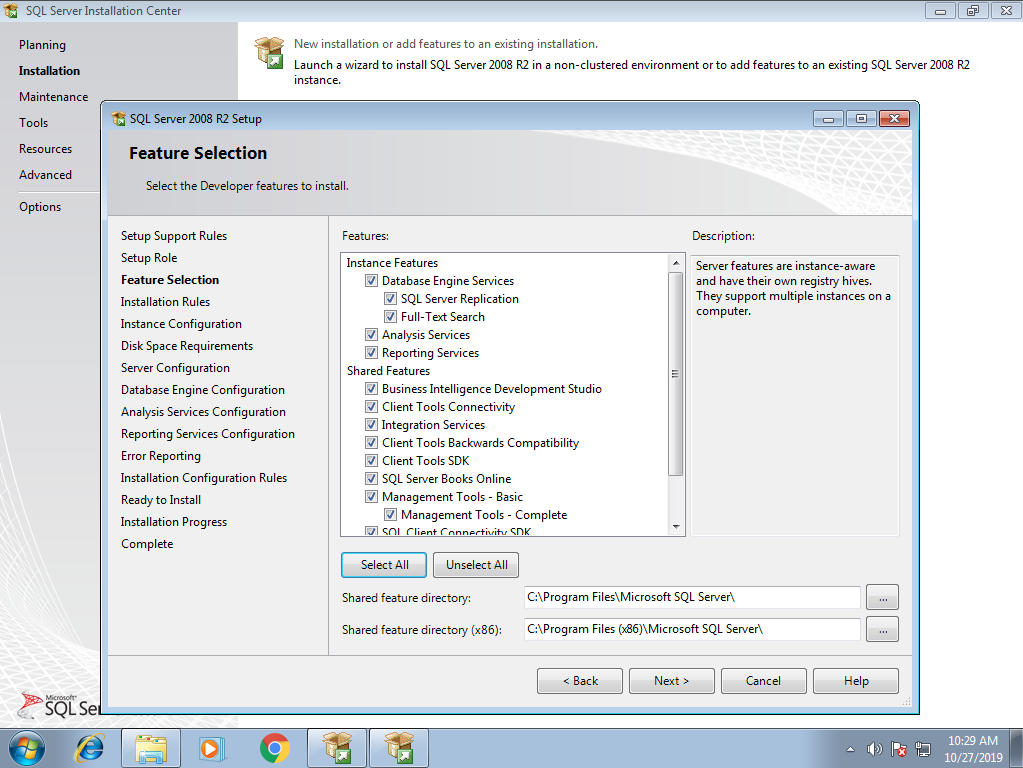Click the Windows Start orb
The image size is (1023, 768).
(x=26, y=748)
